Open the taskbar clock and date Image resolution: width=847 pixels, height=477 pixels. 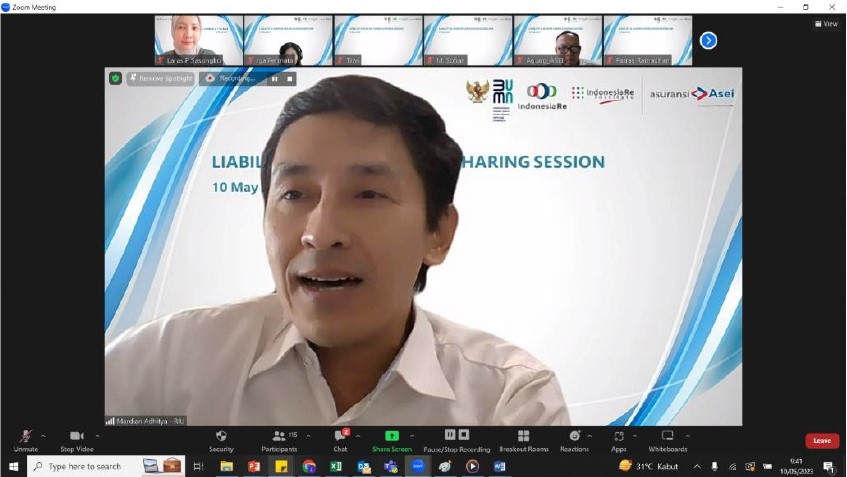[796, 466]
